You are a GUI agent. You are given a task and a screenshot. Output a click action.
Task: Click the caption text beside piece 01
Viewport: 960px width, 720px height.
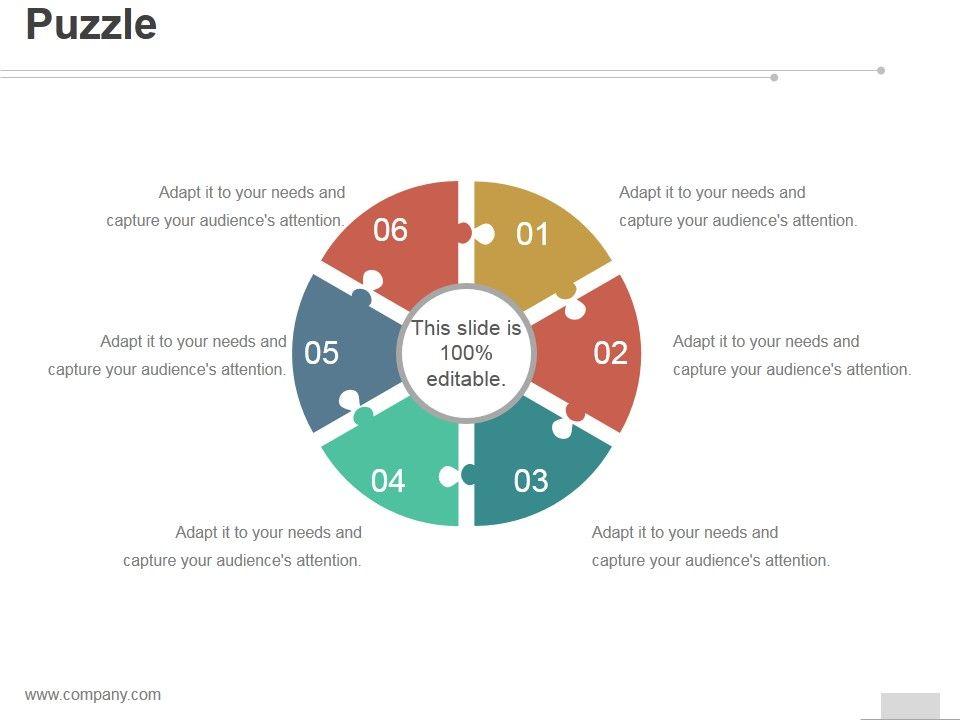coord(737,206)
